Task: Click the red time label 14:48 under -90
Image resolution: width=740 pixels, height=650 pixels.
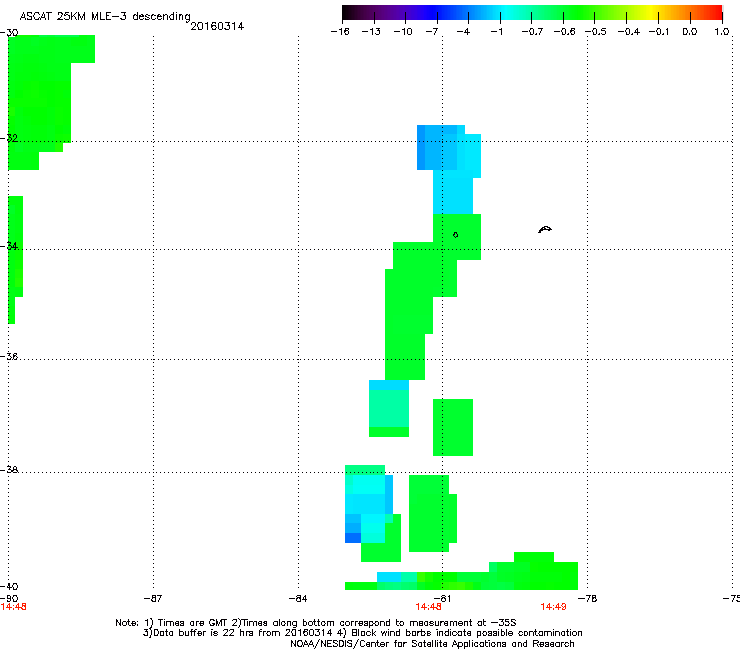Action: click(13, 607)
